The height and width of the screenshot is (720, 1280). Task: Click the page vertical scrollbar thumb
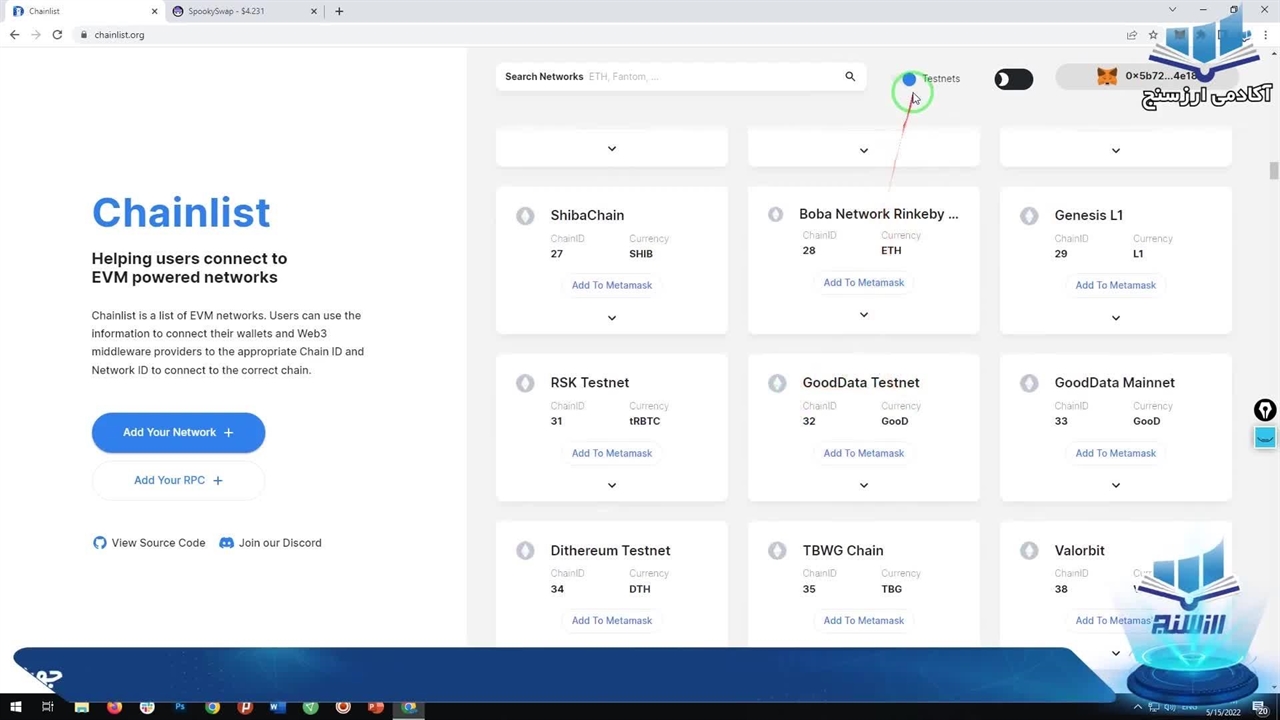(x=1274, y=171)
